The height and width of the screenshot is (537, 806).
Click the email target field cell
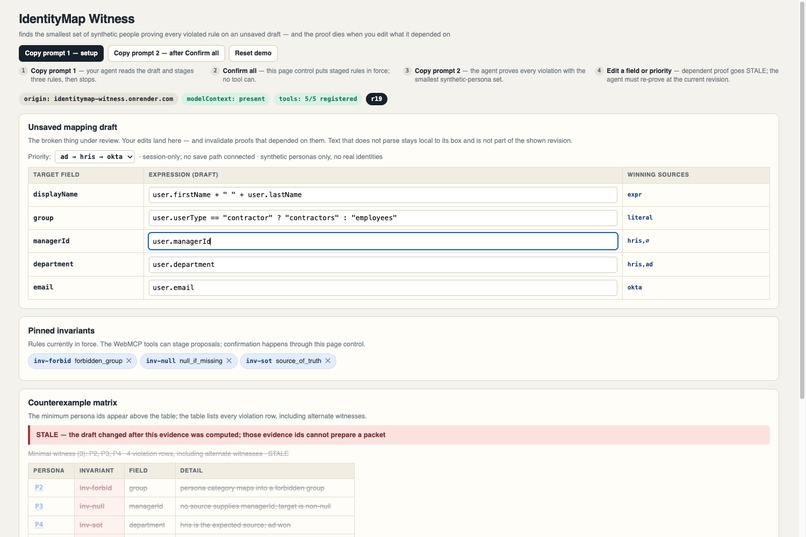[x=86, y=287]
